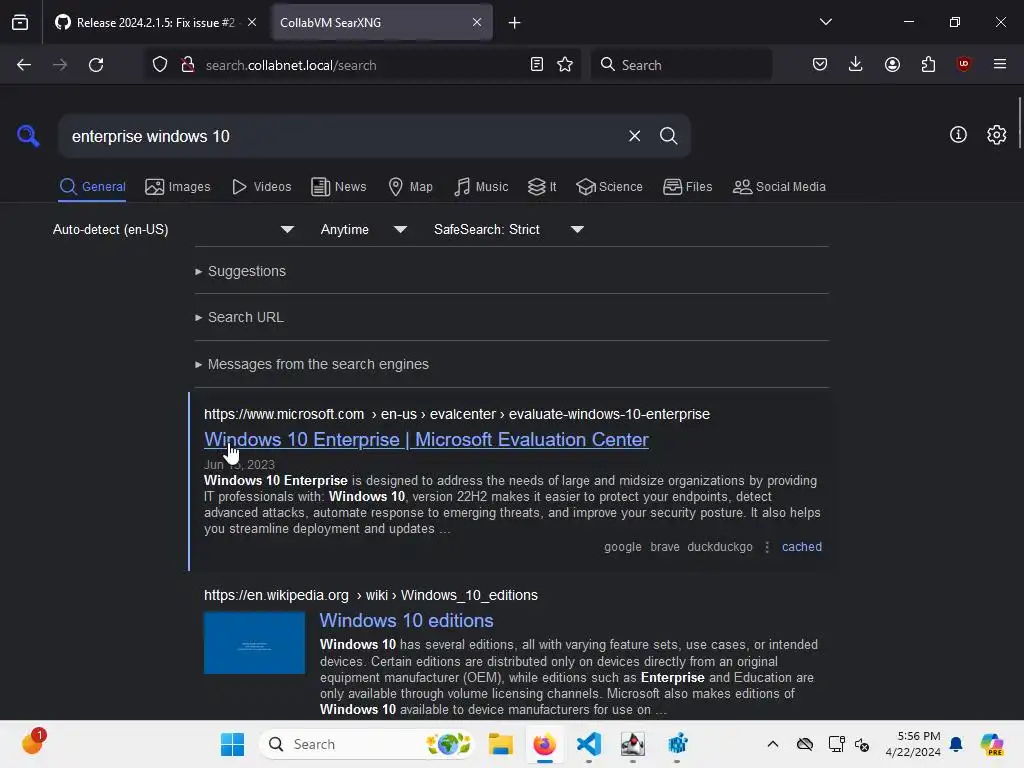Switch to the Release 2024.2.1.5 GitHub tab
This screenshot has width=1024, height=768.
[155, 22]
